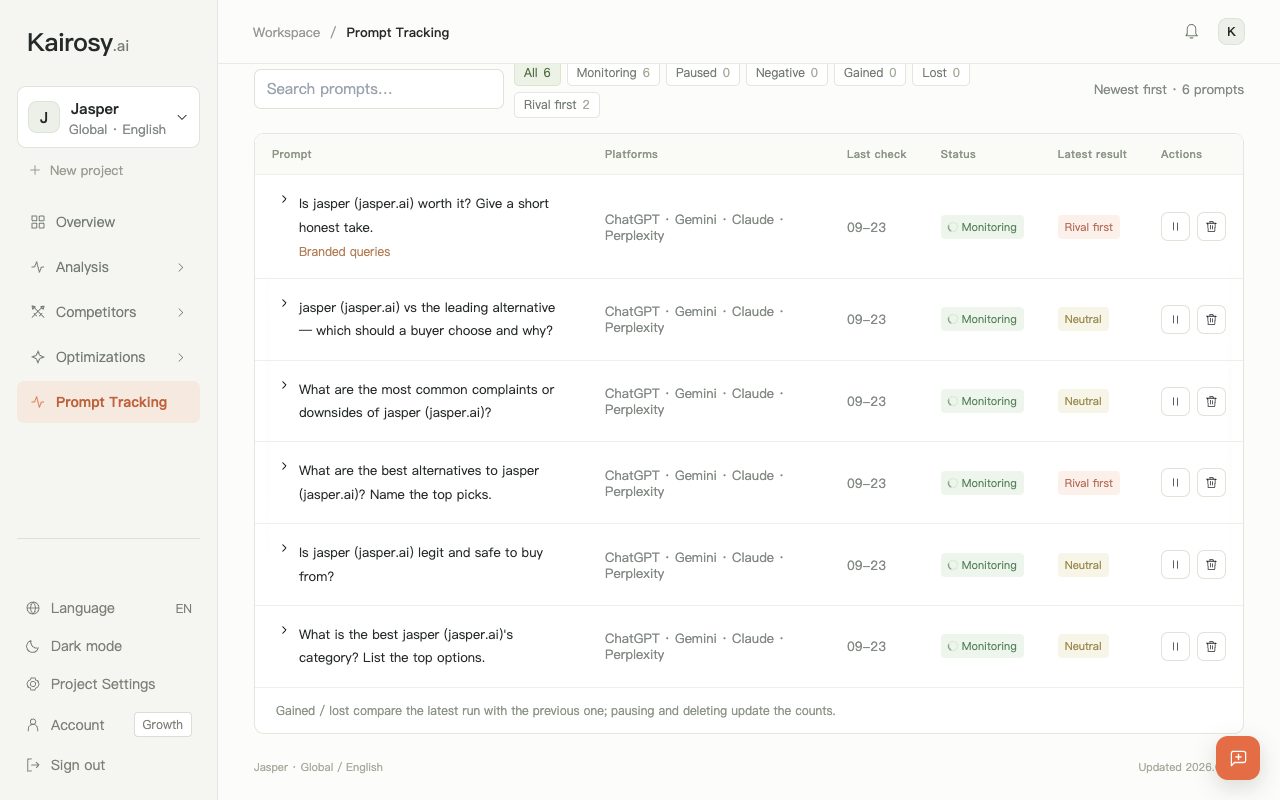
Task: Open notifications bell
Action: tap(1191, 32)
